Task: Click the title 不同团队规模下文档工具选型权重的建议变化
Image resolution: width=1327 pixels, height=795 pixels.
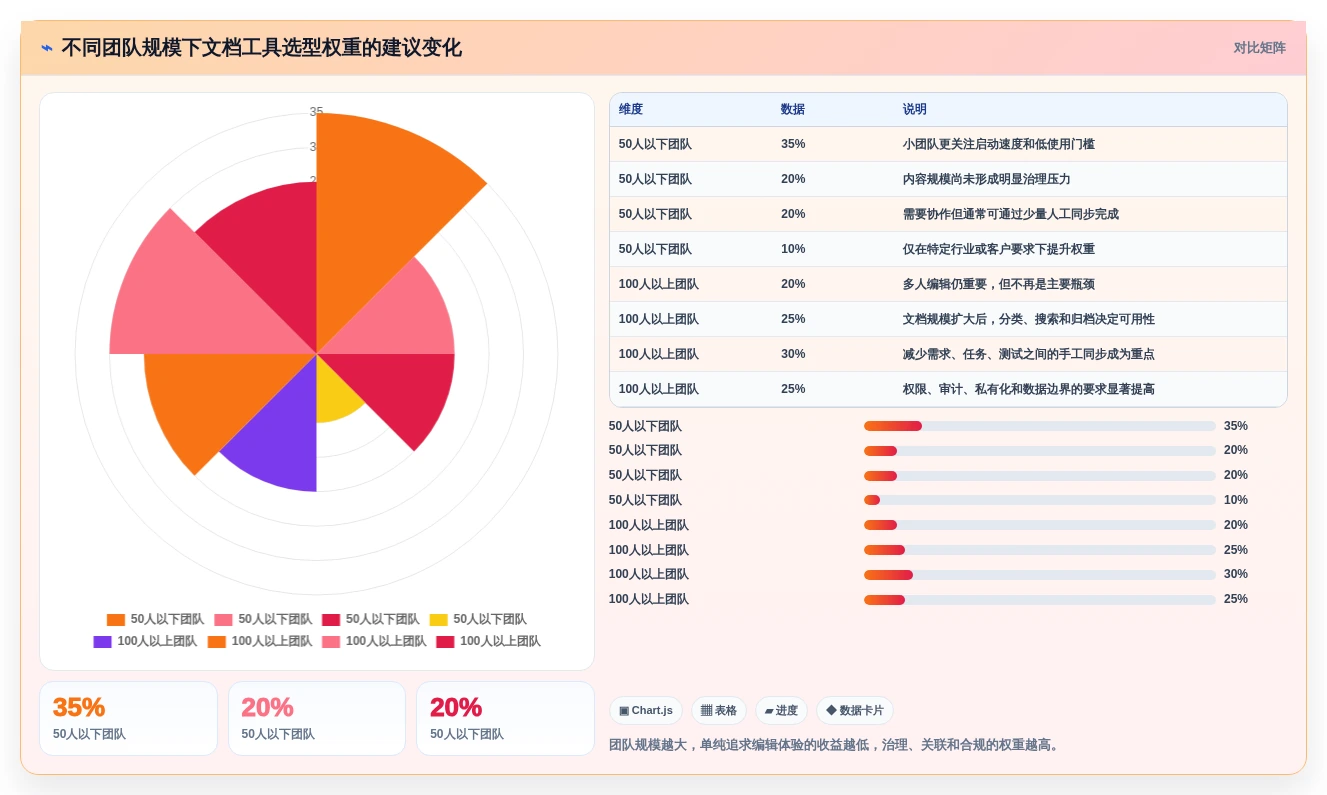Action: 262,48
